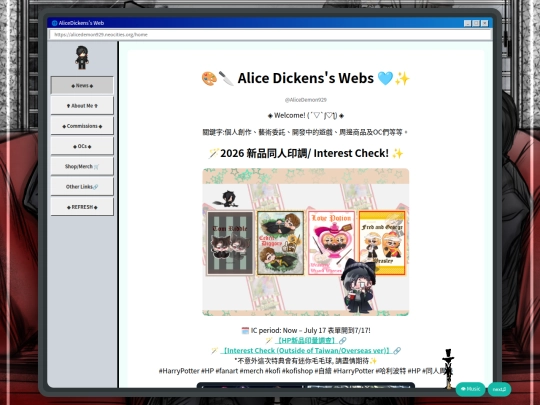The width and height of the screenshot is (540, 405).
Task: Click the top-hat figure near Music button
Action: (x=448, y=368)
